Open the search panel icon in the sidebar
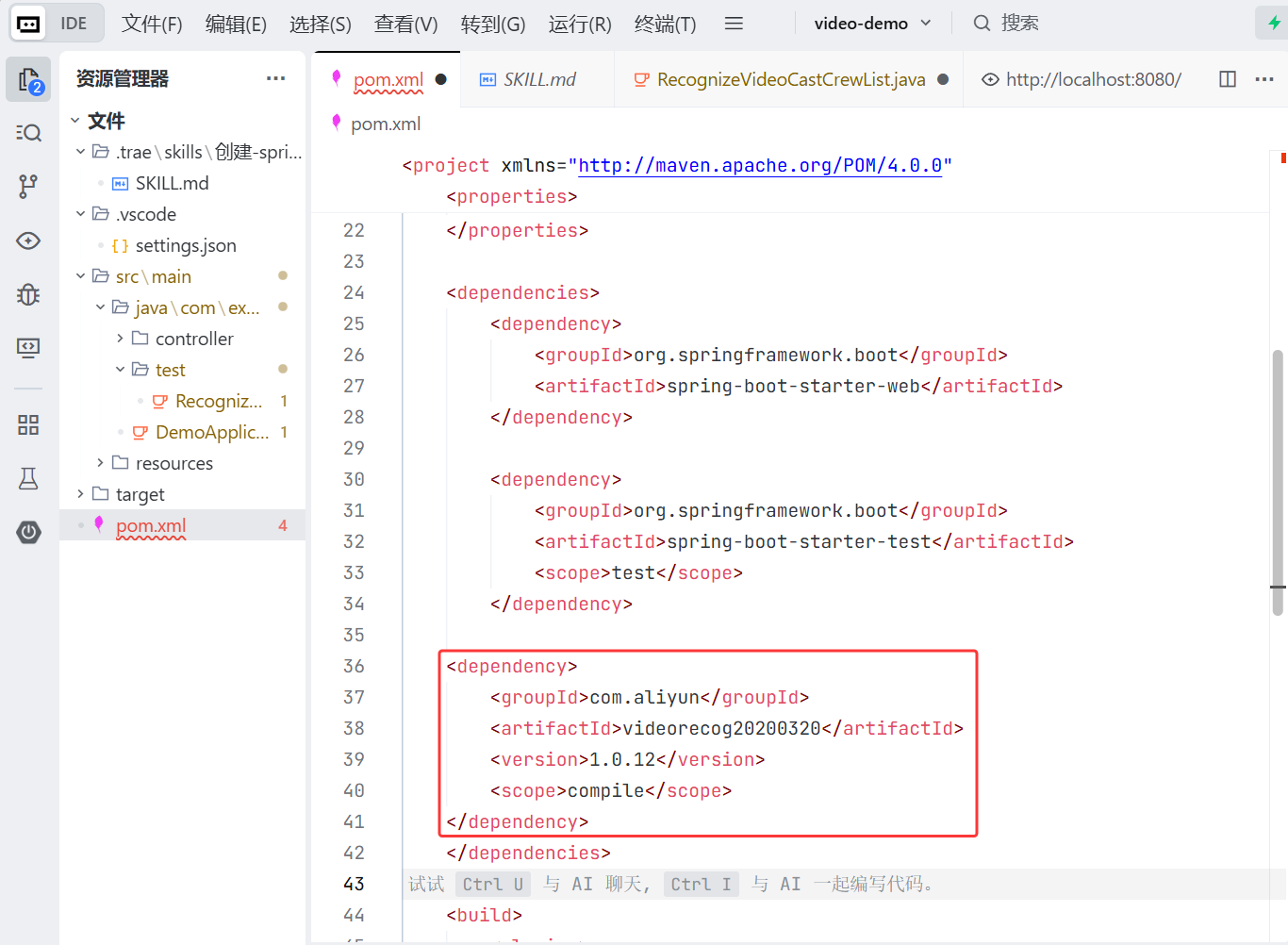The height and width of the screenshot is (945, 1288). pos(28,133)
